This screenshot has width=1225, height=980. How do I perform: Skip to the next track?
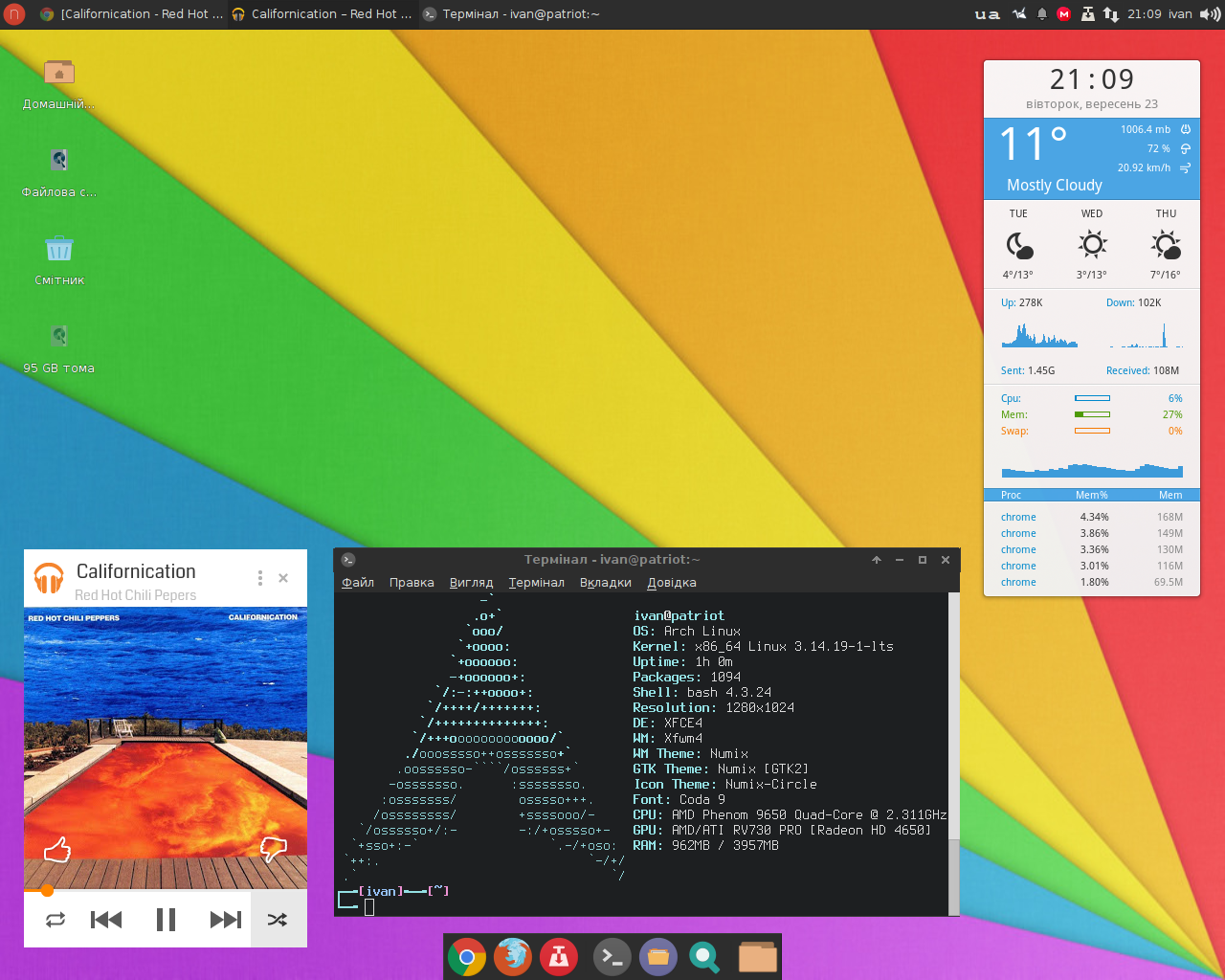click(x=226, y=920)
